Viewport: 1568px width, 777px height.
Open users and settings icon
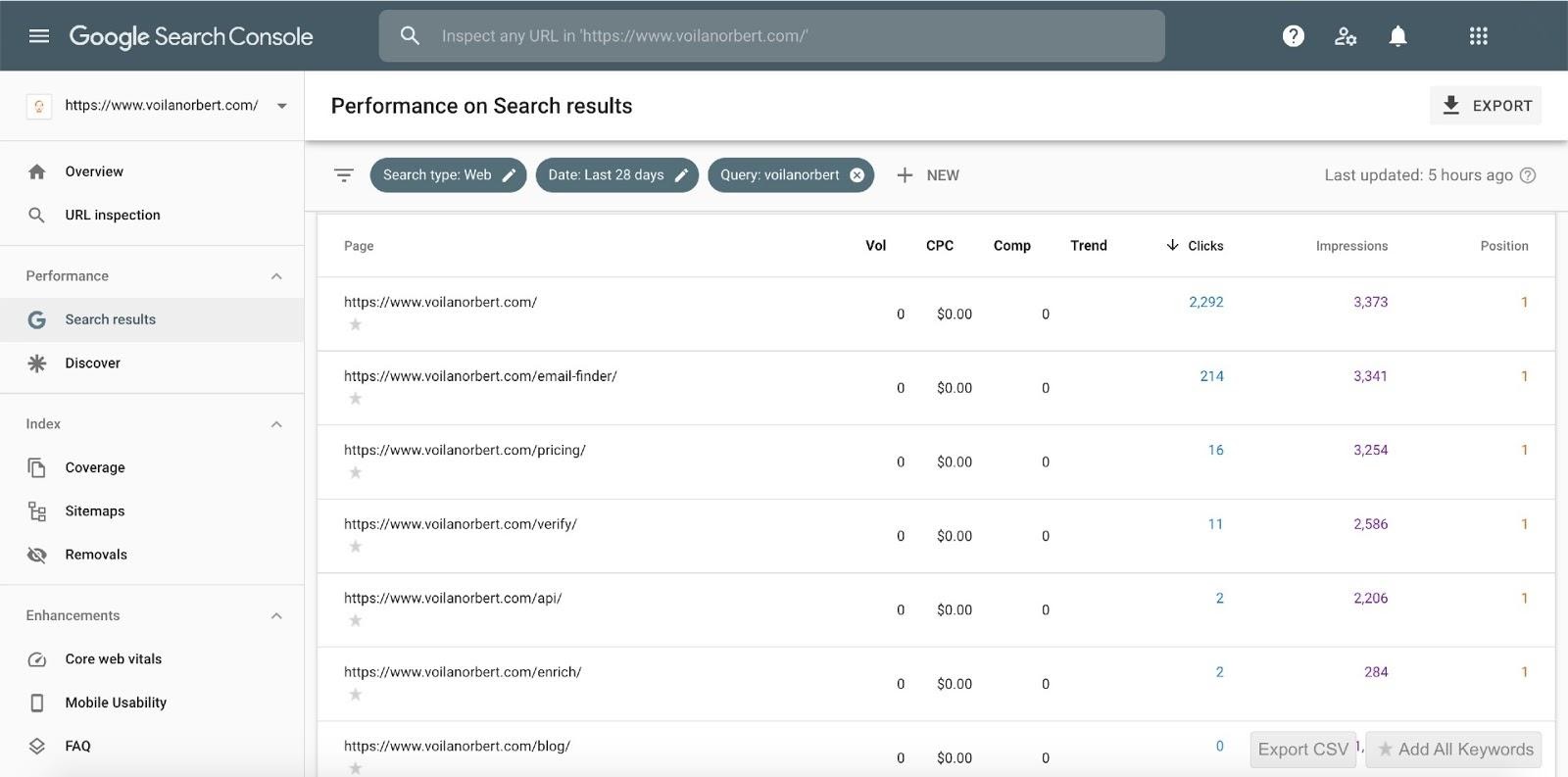tap(1346, 36)
